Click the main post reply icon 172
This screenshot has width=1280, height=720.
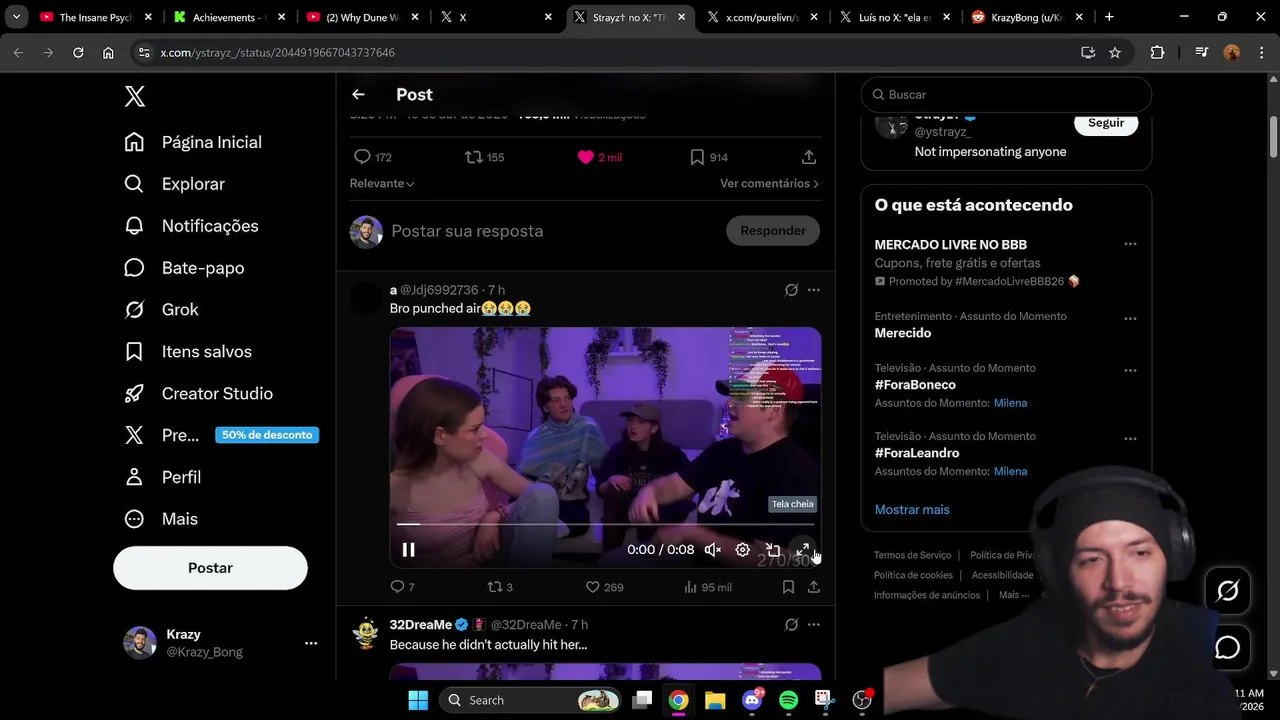tap(373, 157)
